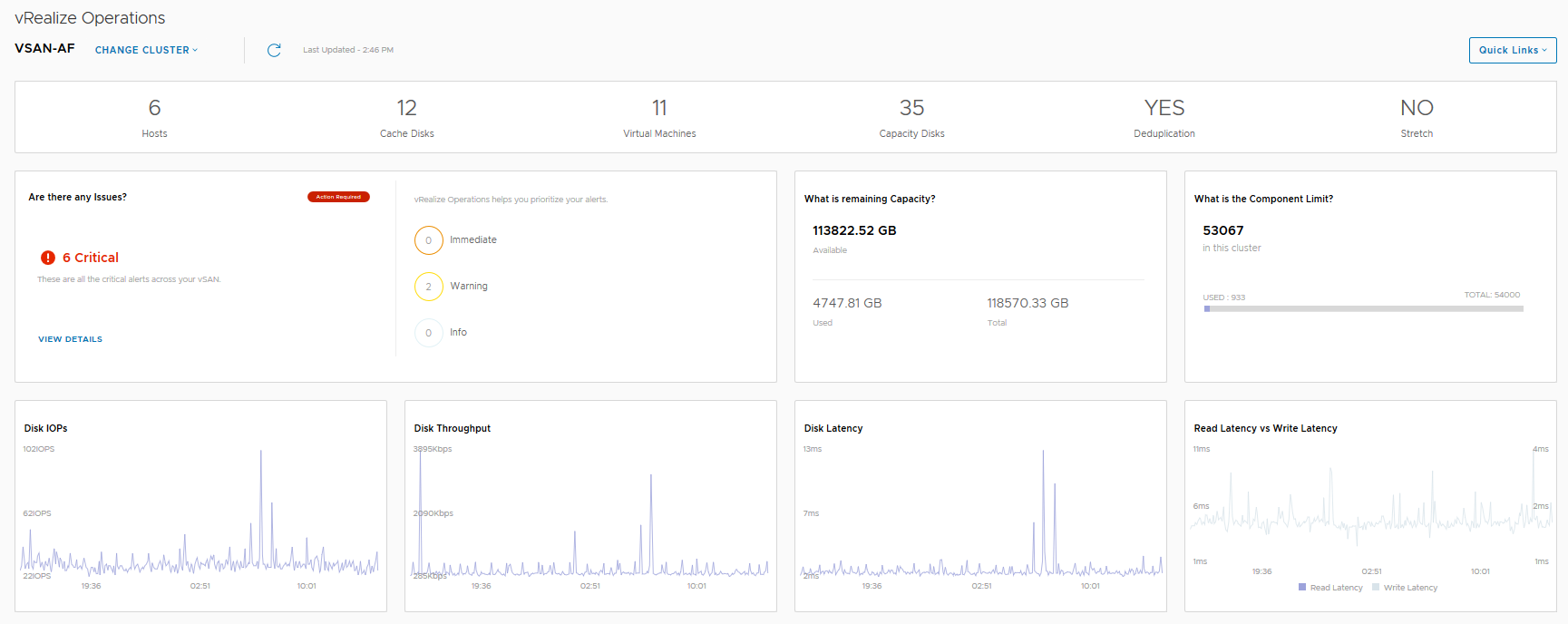This screenshot has height=624, width=1568.
Task: Click the Write Latency legend label
Action: pos(1410,588)
